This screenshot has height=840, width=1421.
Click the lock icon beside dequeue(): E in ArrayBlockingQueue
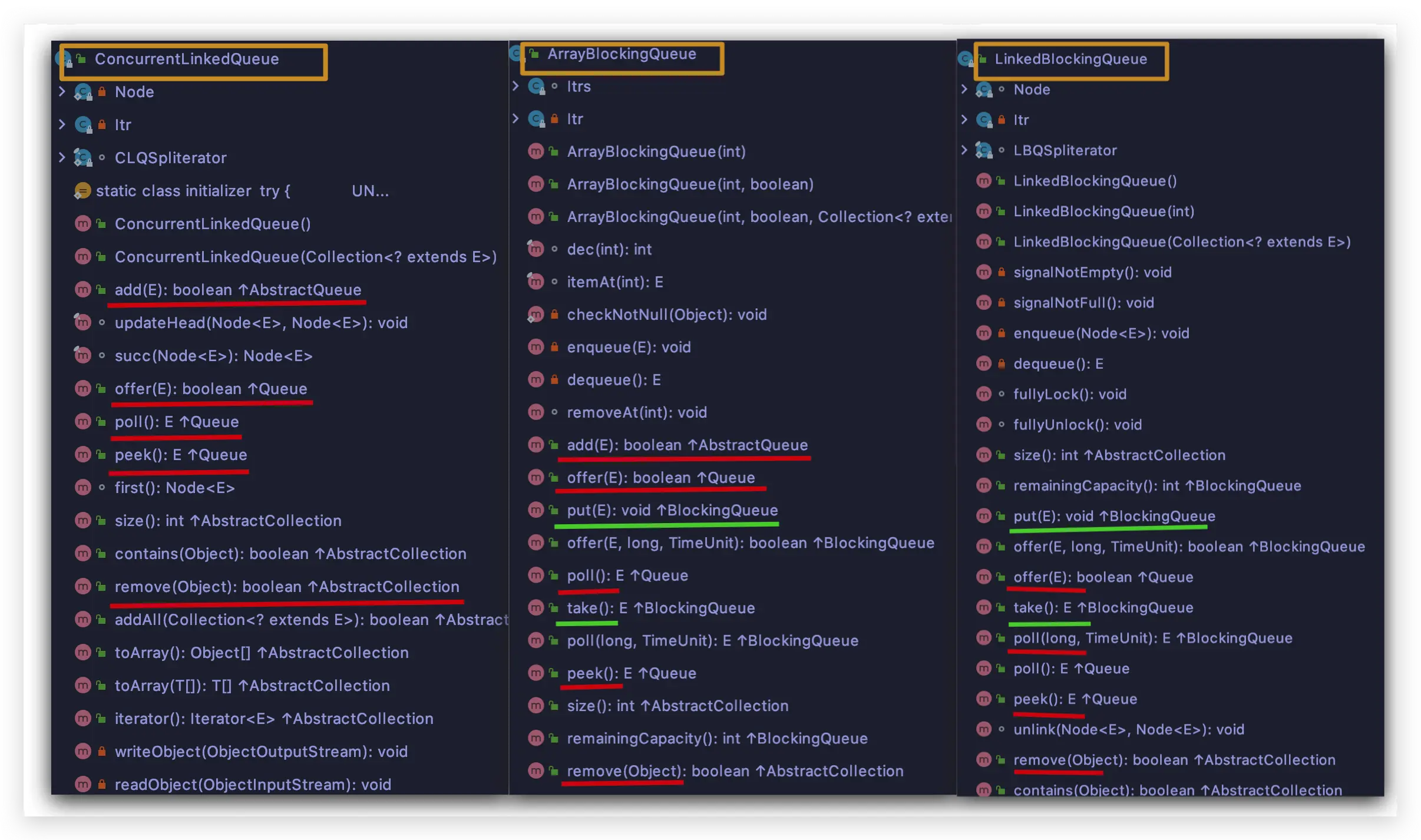point(554,380)
